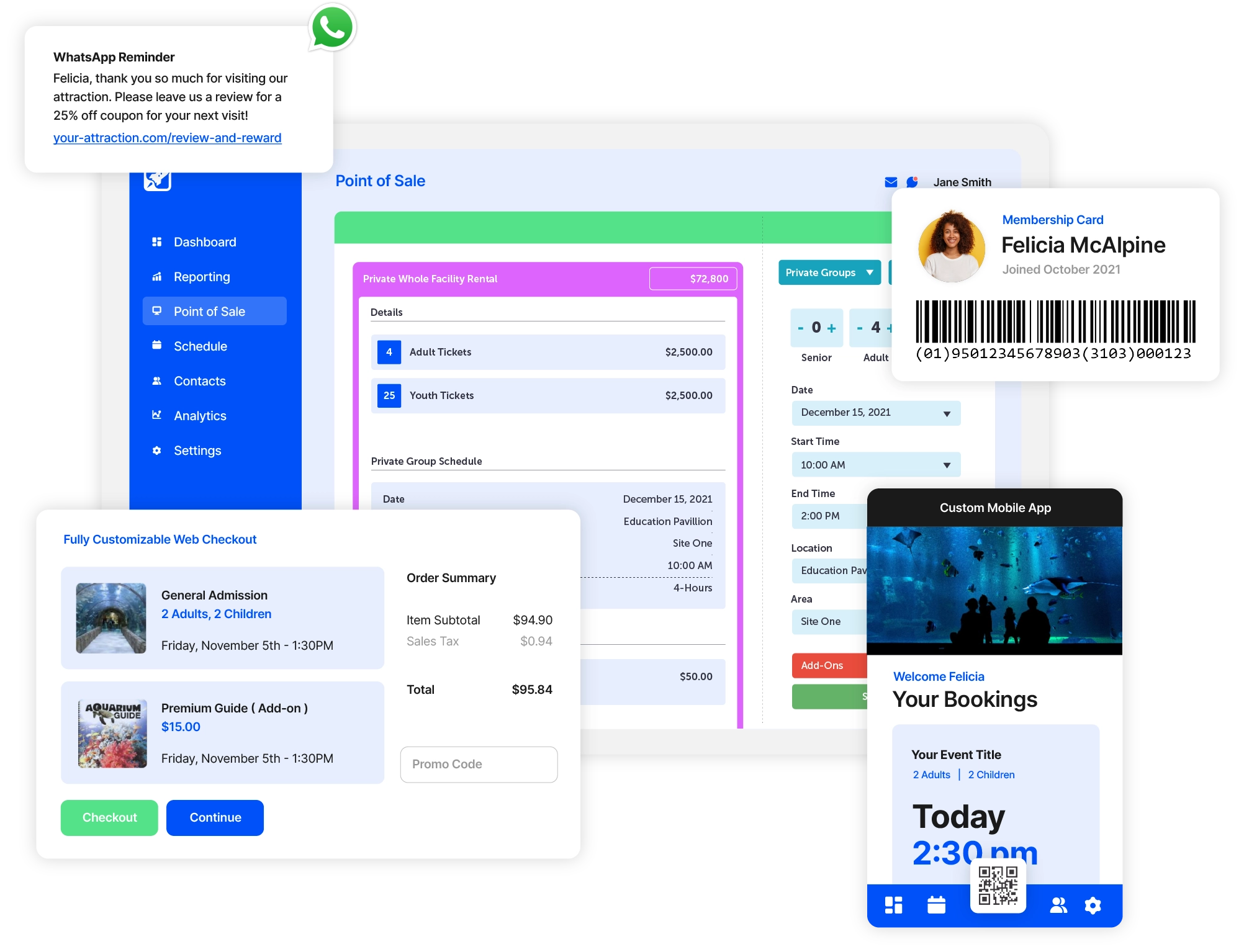The image size is (1244, 952).
Task: Click inside the Promo Code field
Action: (479, 764)
